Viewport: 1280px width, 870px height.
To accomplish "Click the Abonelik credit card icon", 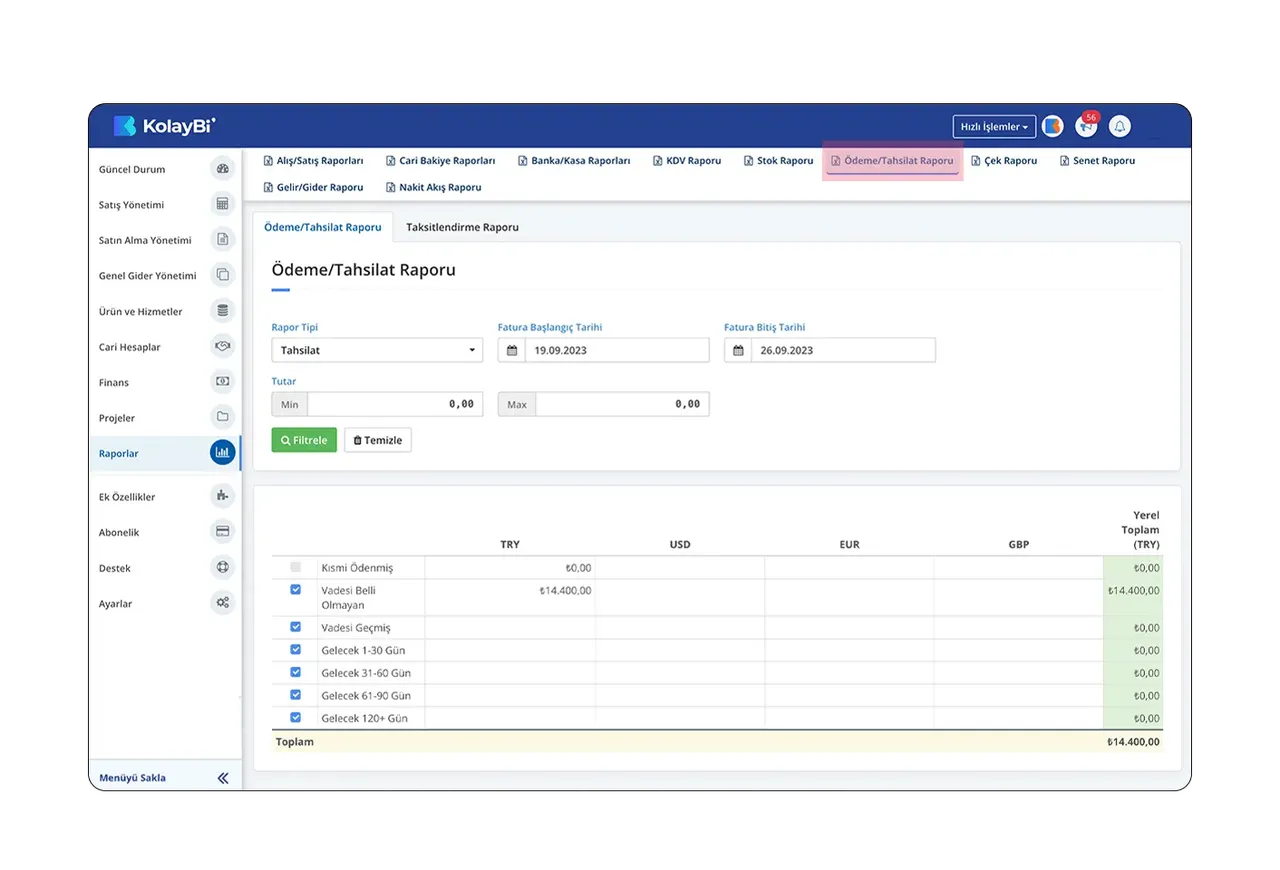I will click(222, 532).
